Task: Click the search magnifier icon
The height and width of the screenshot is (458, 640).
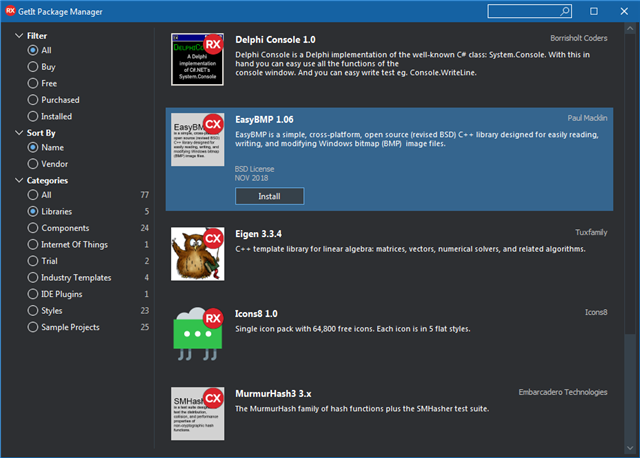Action: tap(565, 11)
